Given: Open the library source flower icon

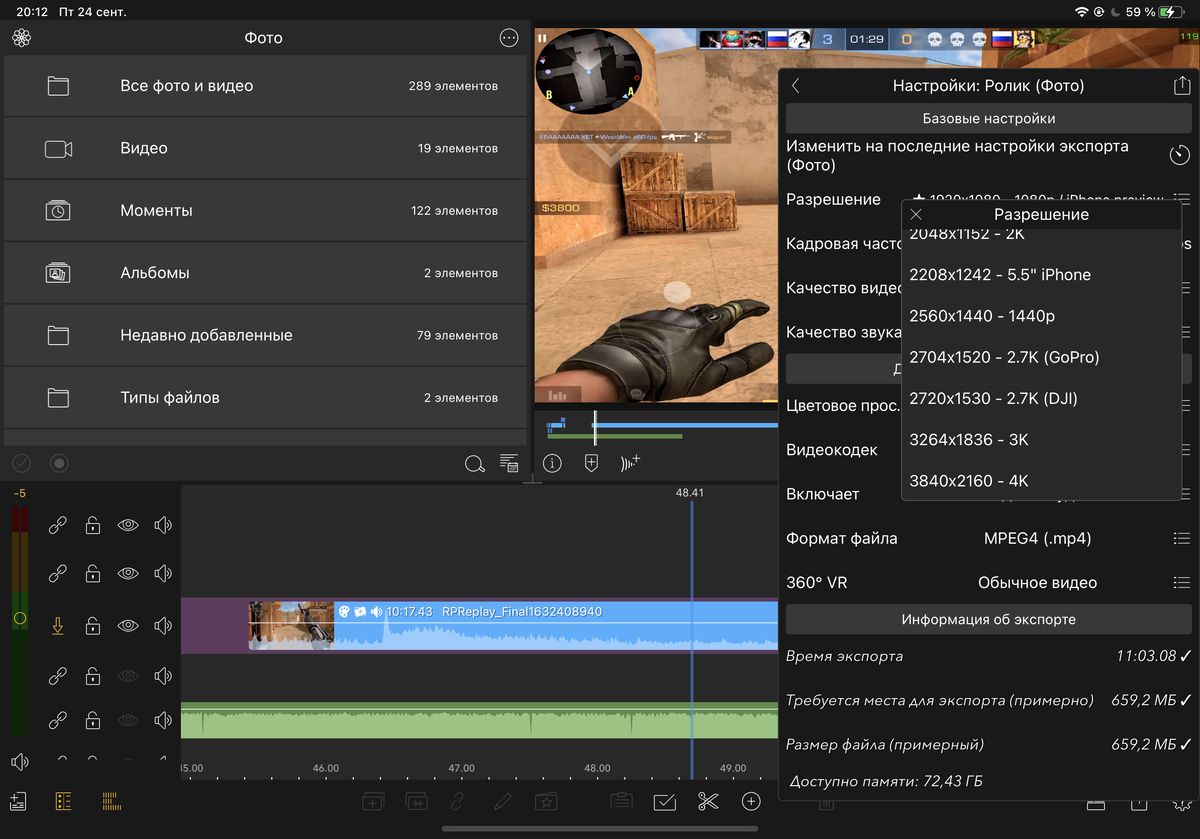Looking at the screenshot, I should tap(22, 38).
